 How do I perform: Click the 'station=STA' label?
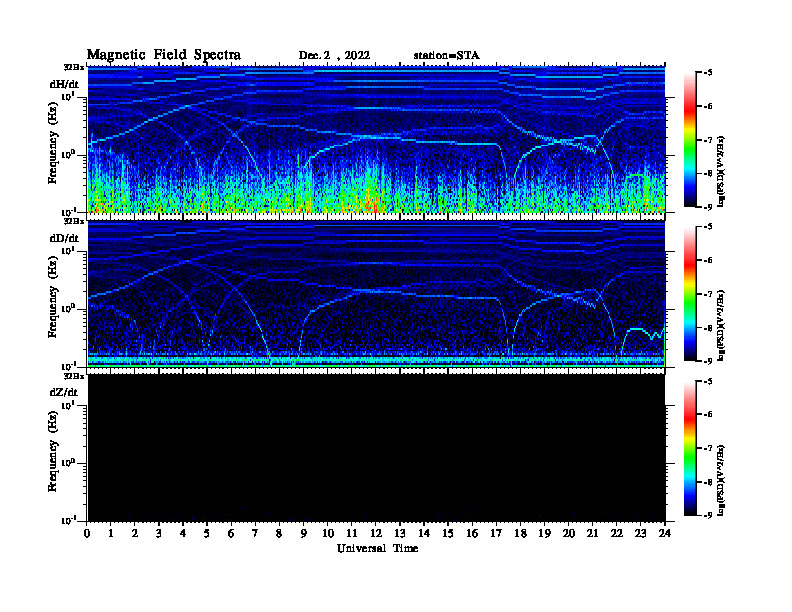click(447, 56)
